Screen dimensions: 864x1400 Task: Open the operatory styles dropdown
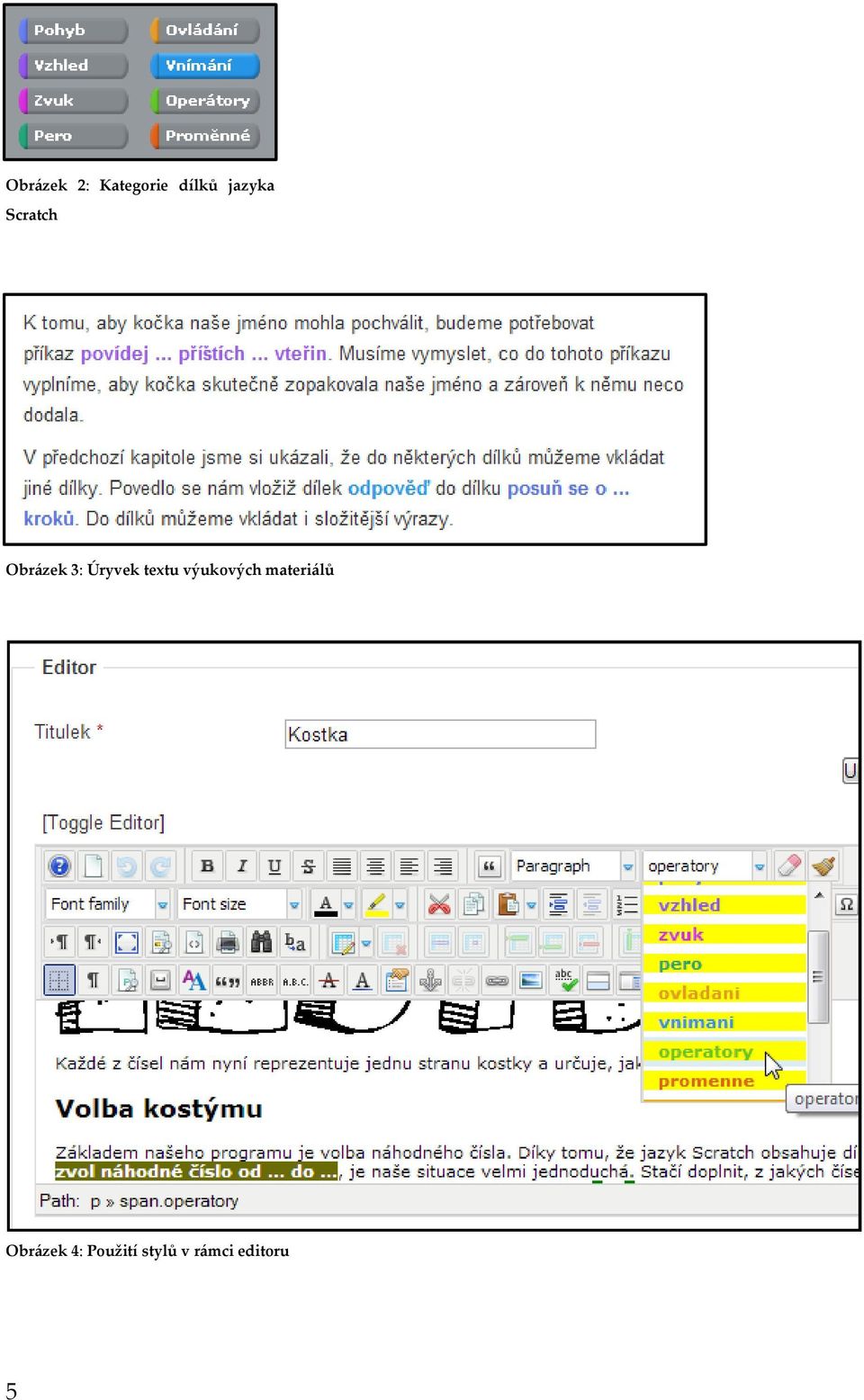click(706, 866)
